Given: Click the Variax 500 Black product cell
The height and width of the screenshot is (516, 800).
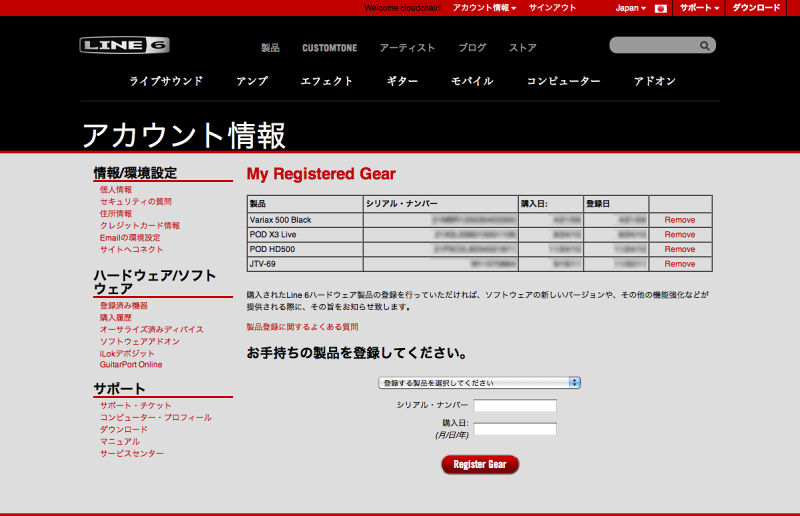Looking at the screenshot, I should (x=305, y=220).
